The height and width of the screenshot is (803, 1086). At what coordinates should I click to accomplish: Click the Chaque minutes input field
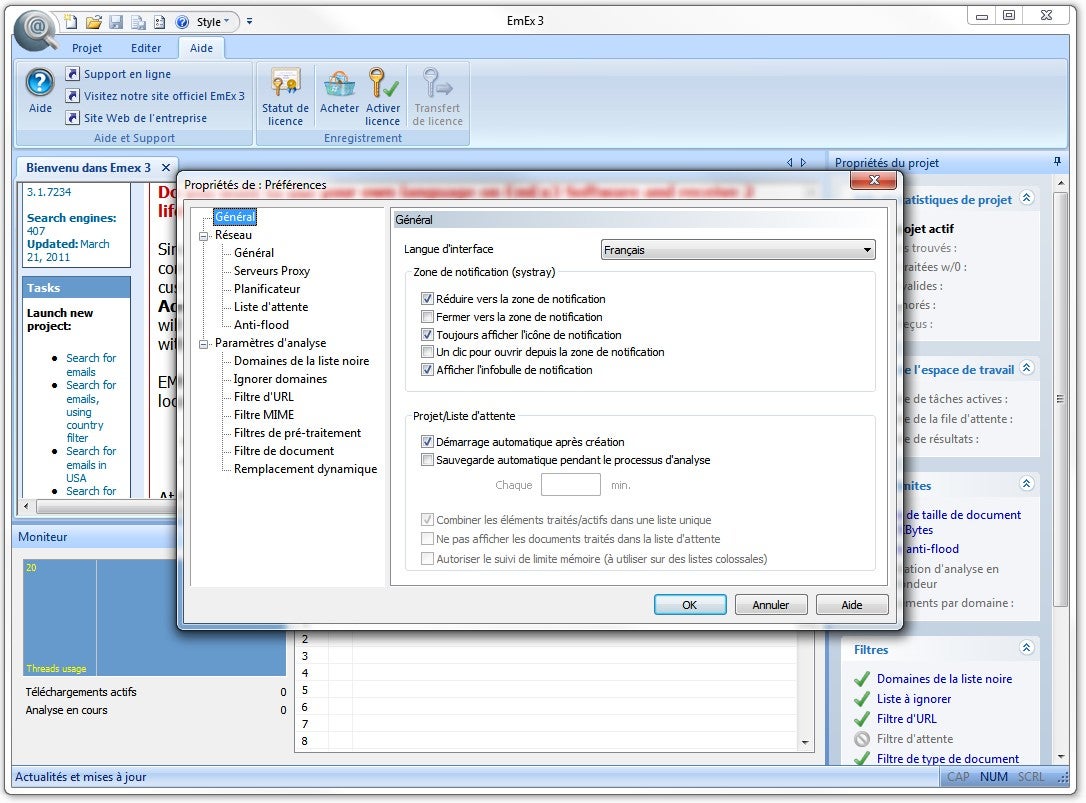570,485
